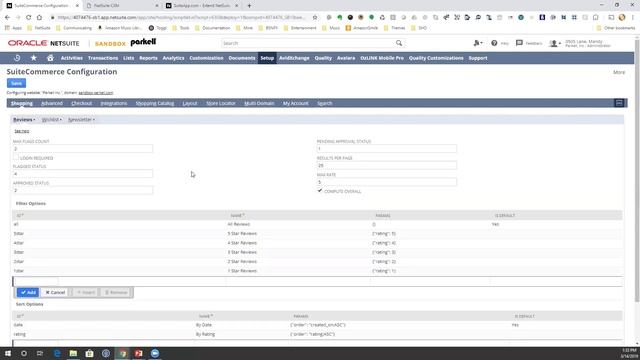
Task: Click the browser Back arrow
Action: [x=7, y=17]
